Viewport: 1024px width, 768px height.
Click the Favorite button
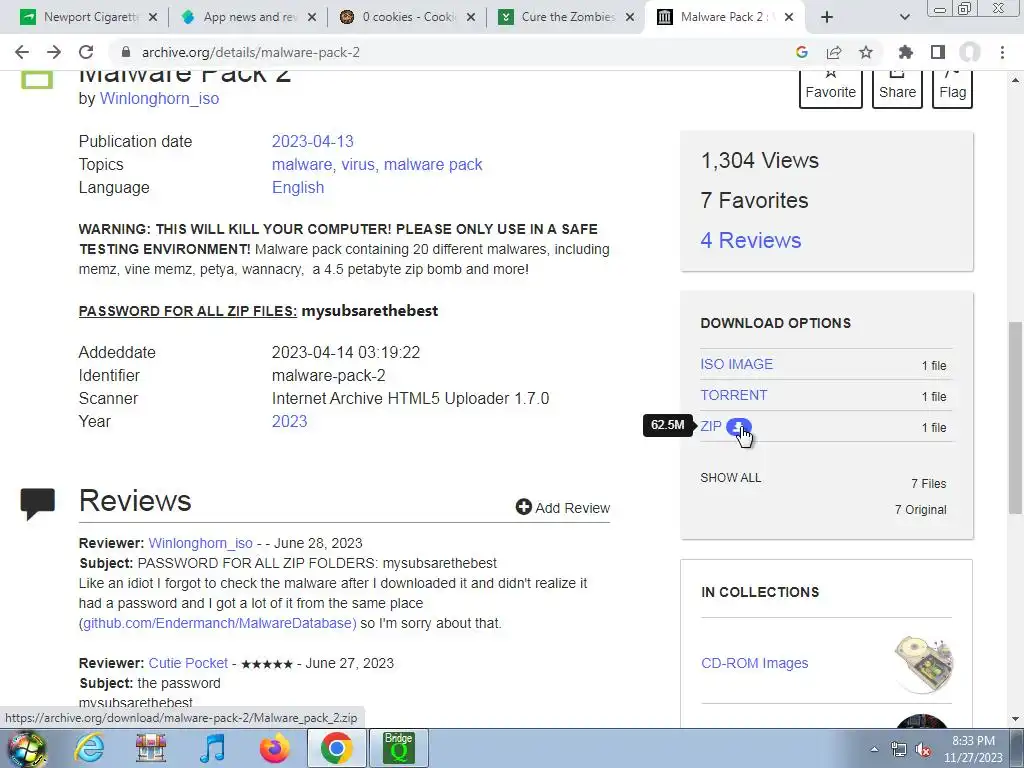click(831, 89)
